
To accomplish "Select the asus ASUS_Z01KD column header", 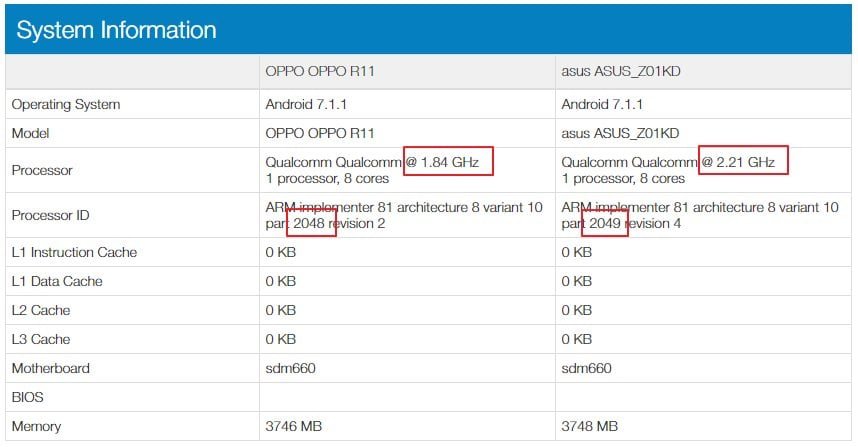I will (x=621, y=72).
